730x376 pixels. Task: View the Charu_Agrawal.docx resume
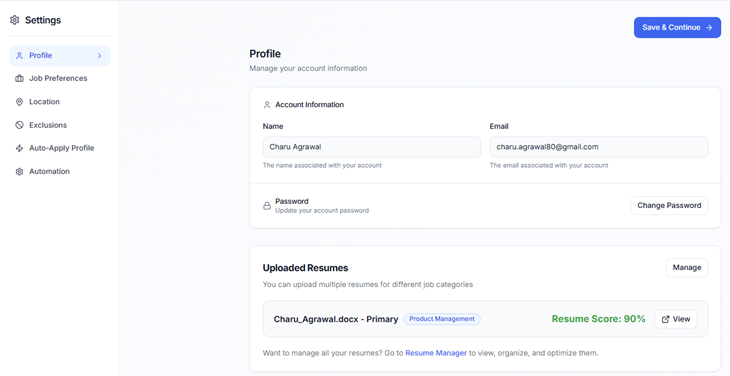tap(676, 319)
